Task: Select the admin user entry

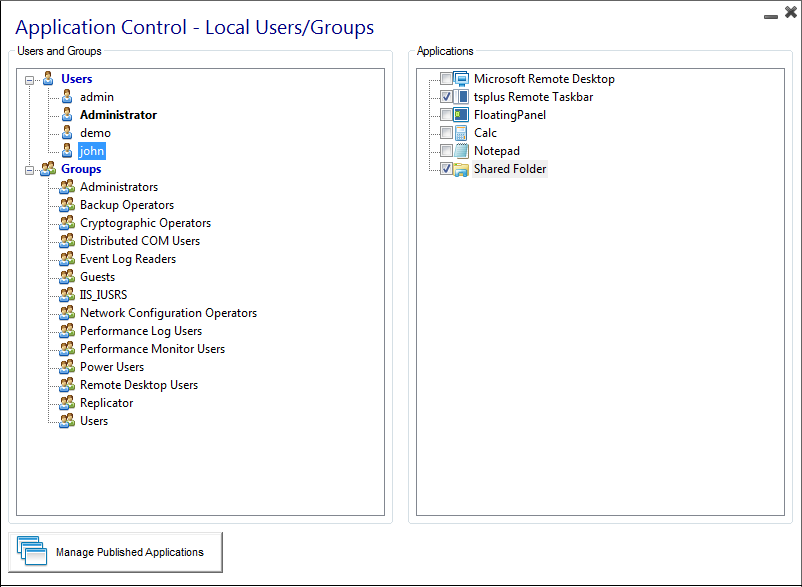Action: tap(97, 97)
